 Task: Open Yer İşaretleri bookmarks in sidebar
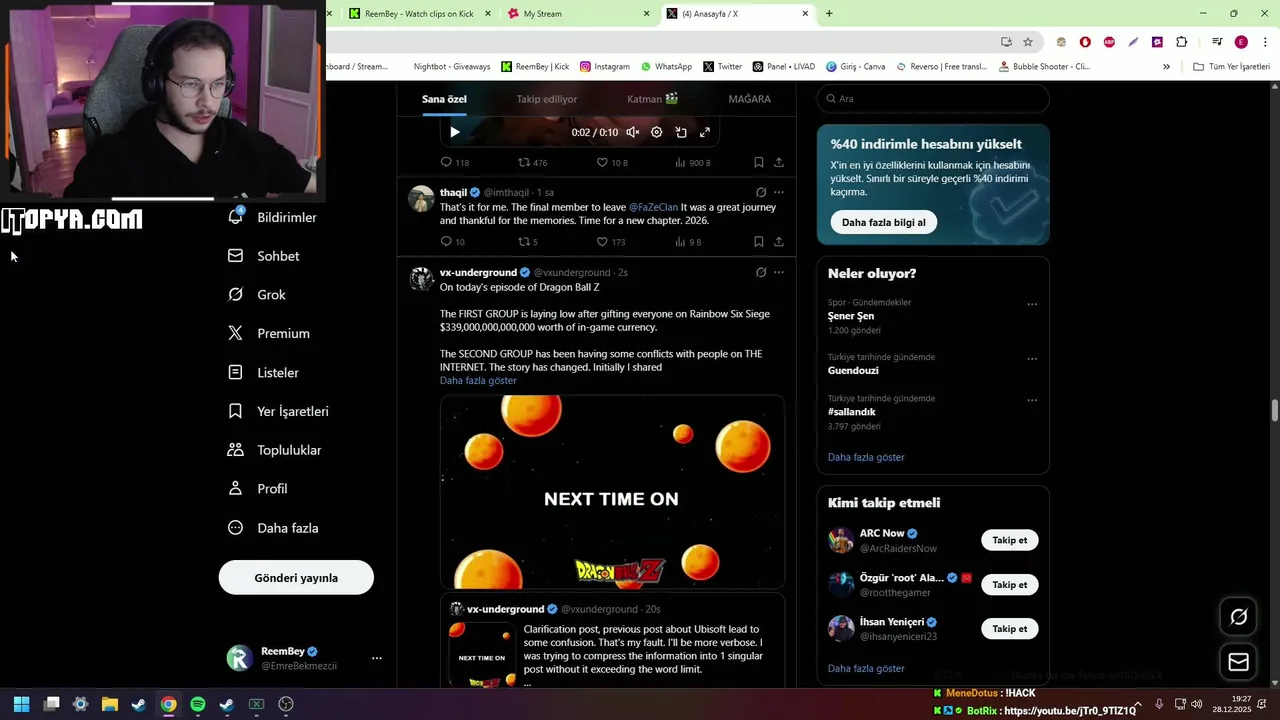click(278, 411)
